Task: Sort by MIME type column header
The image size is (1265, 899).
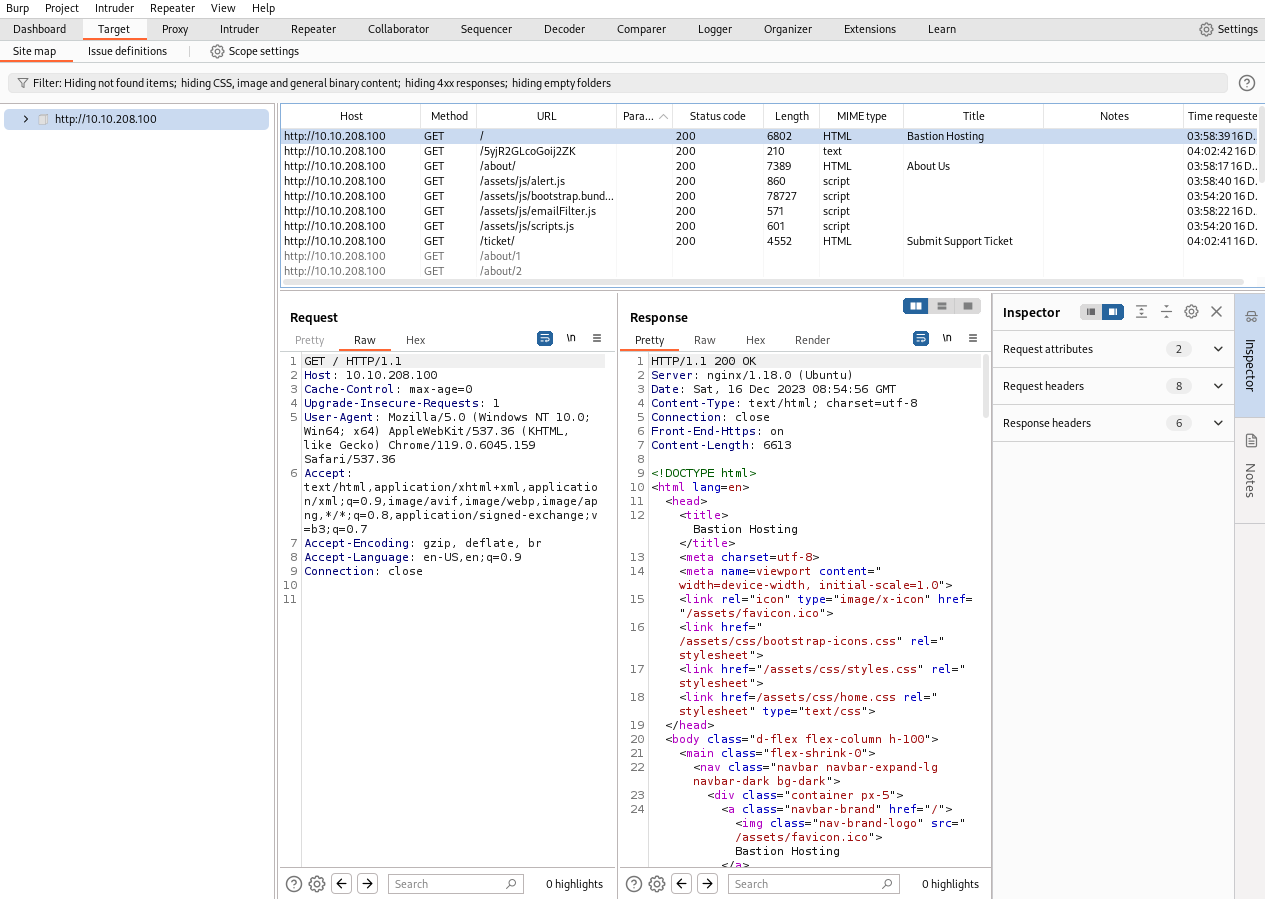Action: coord(861,116)
